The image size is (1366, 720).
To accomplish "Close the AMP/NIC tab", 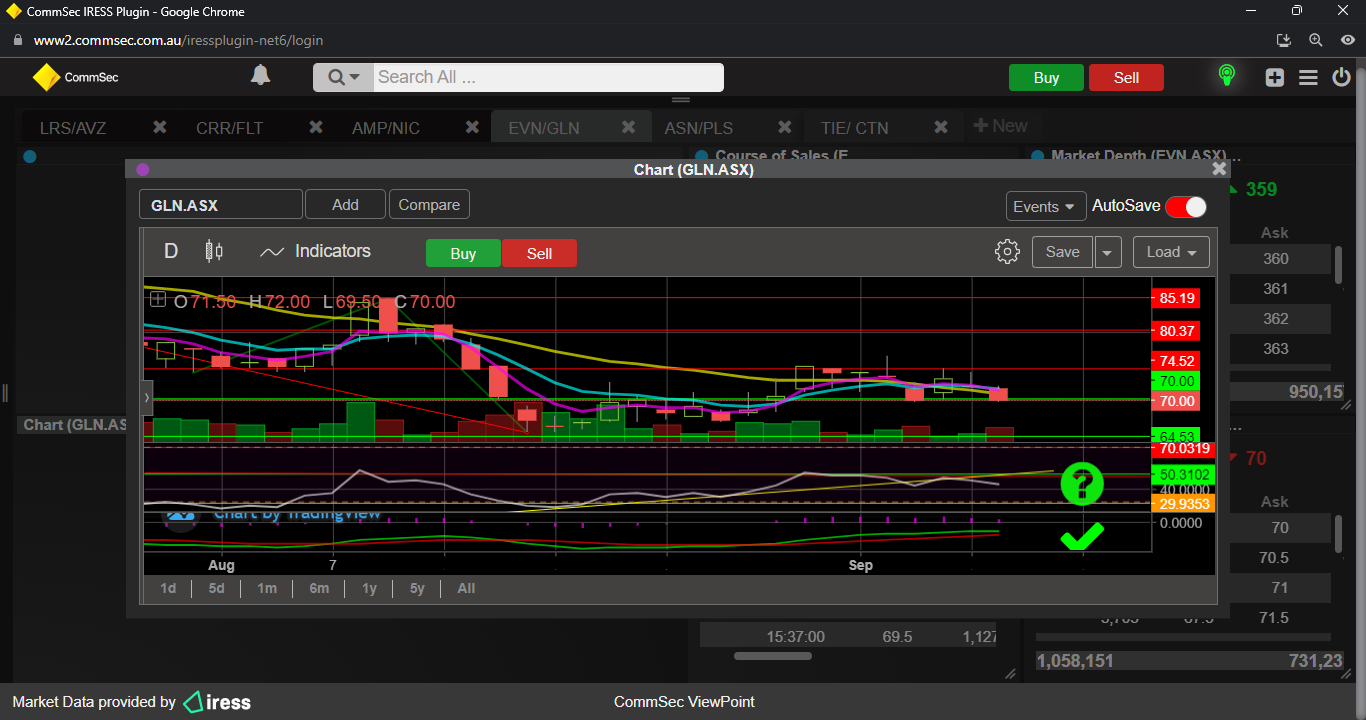I will pos(472,127).
